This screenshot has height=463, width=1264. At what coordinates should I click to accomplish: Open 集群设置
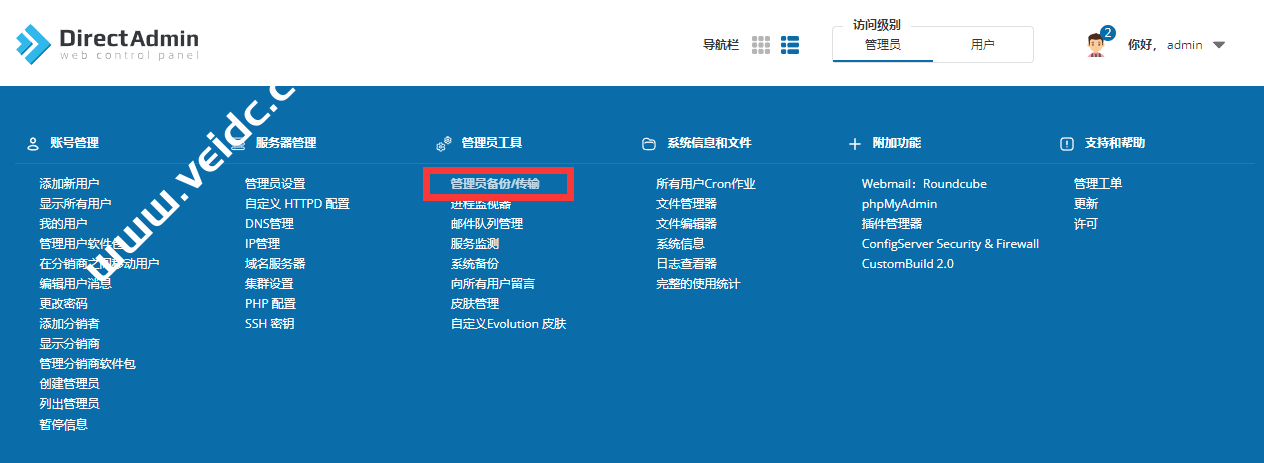269,284
